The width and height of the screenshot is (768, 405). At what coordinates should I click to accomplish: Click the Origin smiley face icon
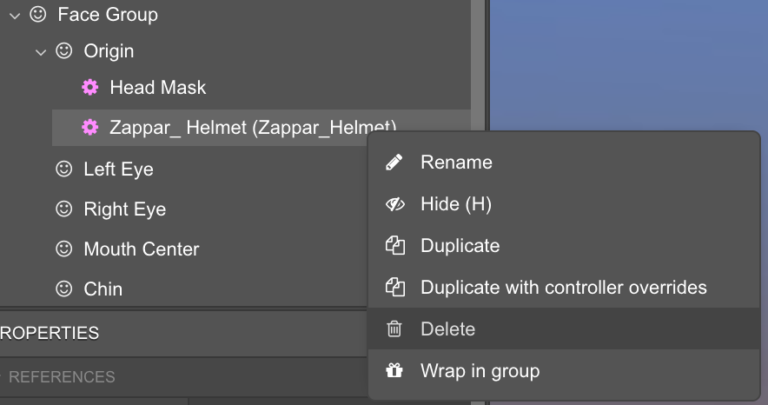(x=64, y=51)
